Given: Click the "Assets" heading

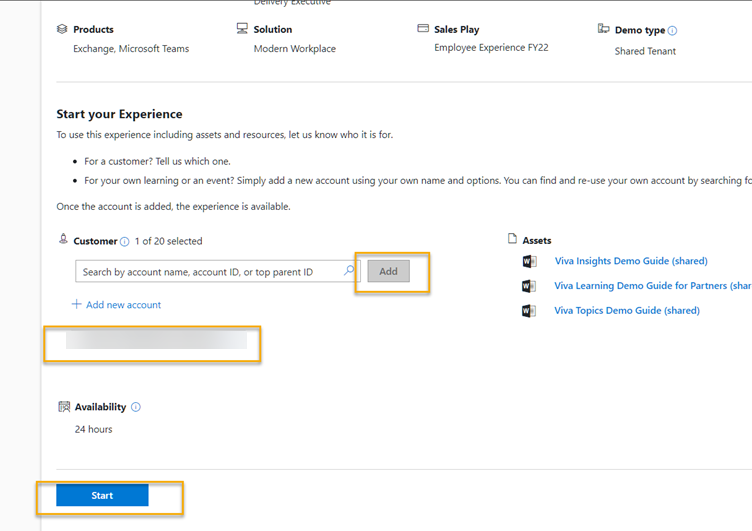Looking at the screenshot, I should click(x=537, y=241).
